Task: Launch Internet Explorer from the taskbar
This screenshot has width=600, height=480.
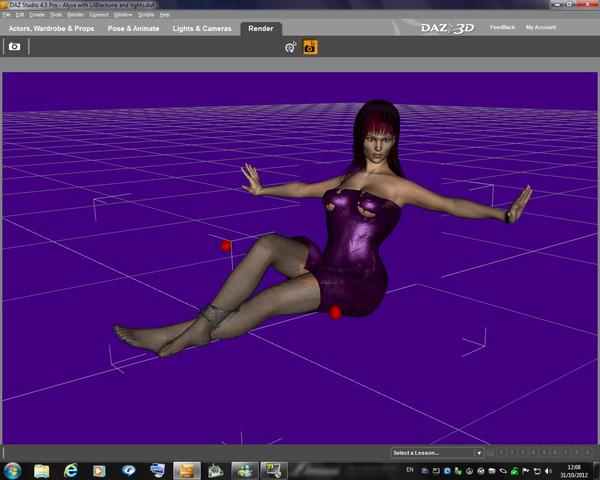Action: click(x=70, y=470)
